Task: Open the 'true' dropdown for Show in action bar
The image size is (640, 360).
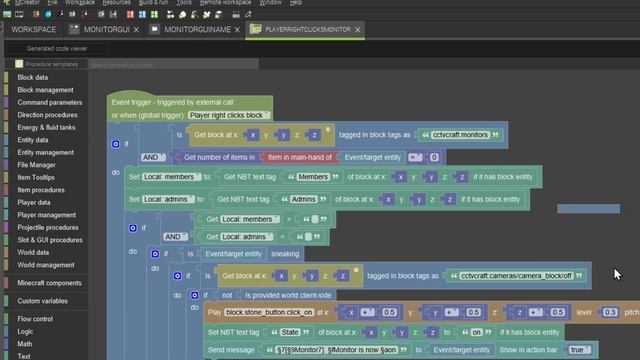Action: pos(580,350)
